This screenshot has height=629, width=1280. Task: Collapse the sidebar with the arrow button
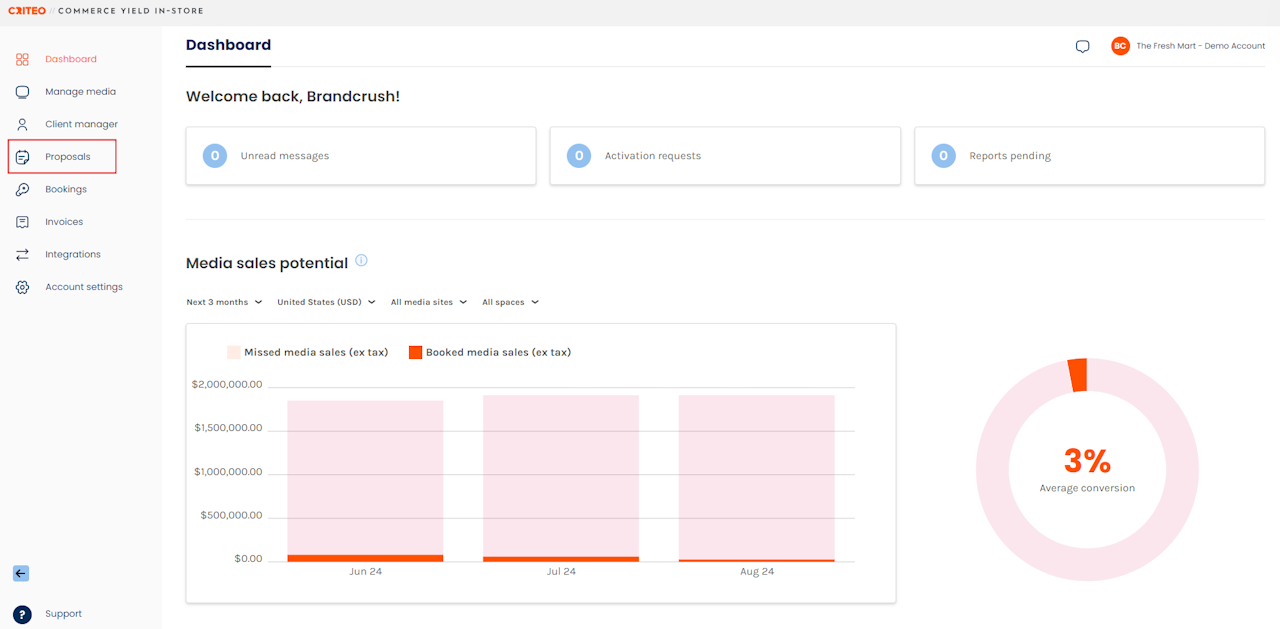pyautogui.click(x=21, y=574)
